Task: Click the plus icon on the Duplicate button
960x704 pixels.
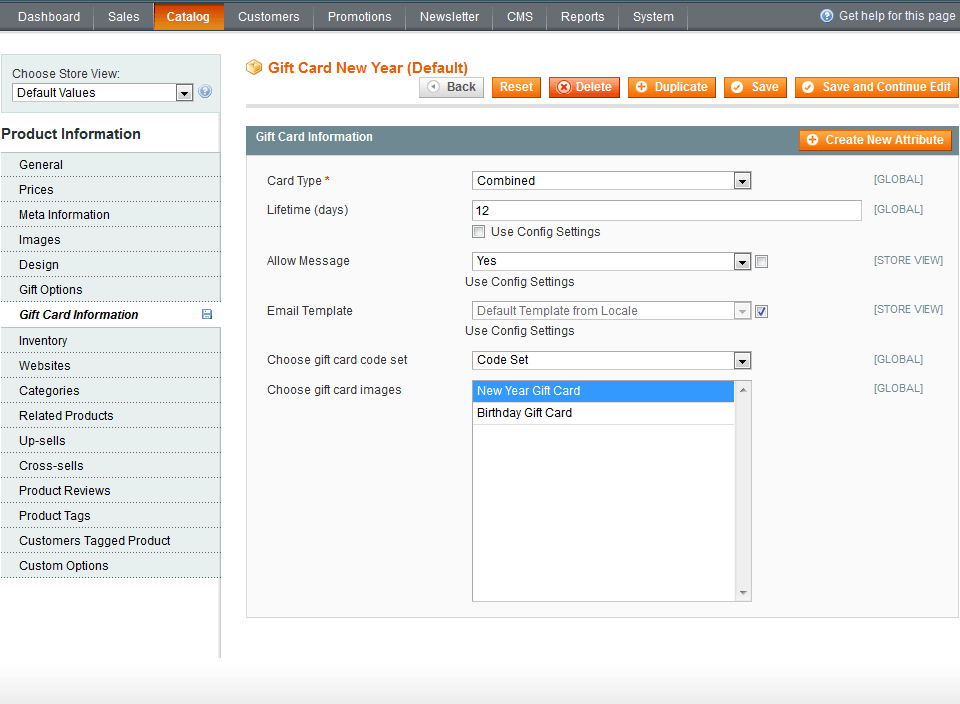Action: 640,87
